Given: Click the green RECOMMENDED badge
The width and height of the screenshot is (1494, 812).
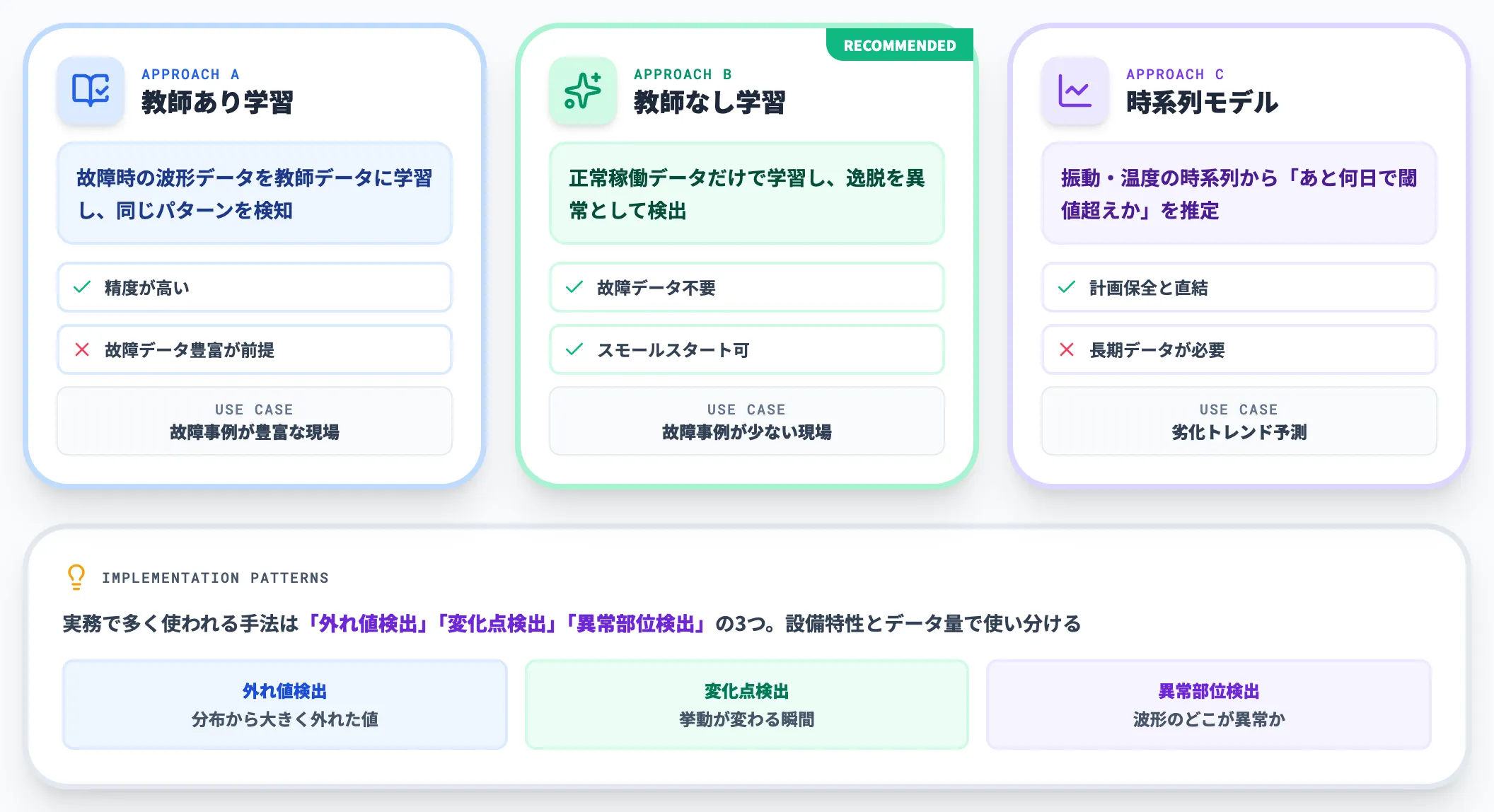Looking at the screenshot, I should (899, 44).
